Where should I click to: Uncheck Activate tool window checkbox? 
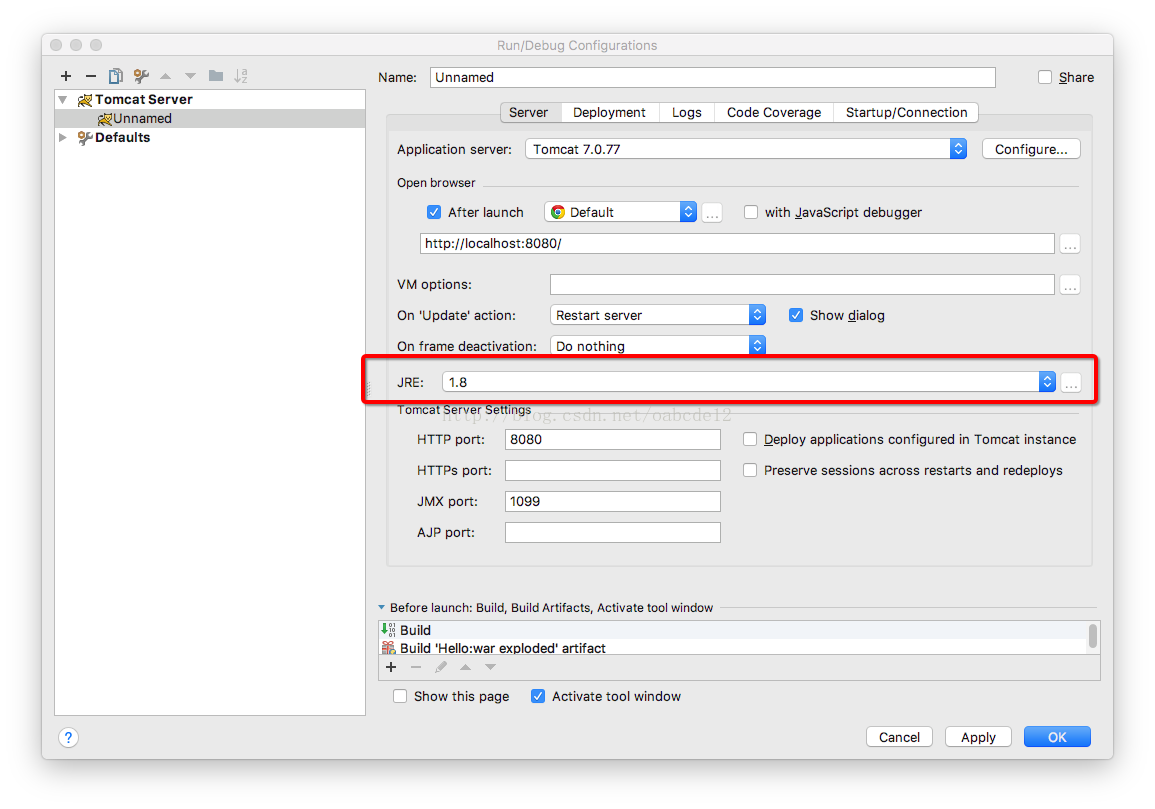pos(538,696)
